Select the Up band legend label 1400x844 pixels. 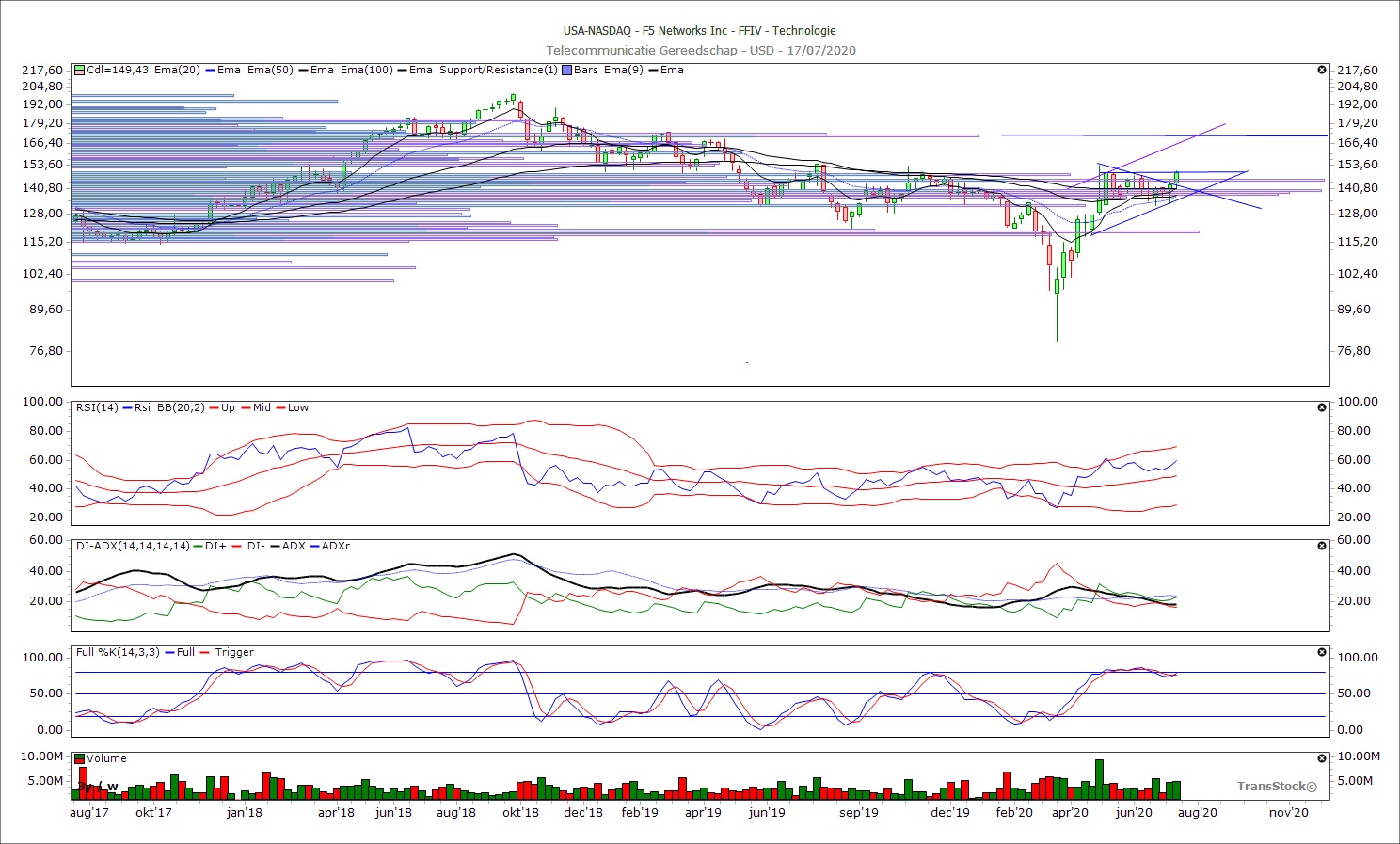coord(228,407)
